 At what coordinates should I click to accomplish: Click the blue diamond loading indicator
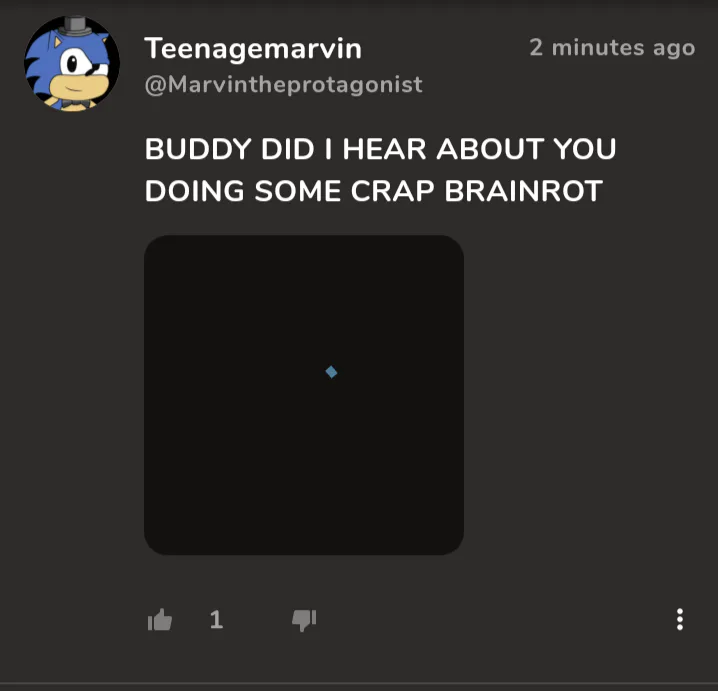click(x=331, y=372)
